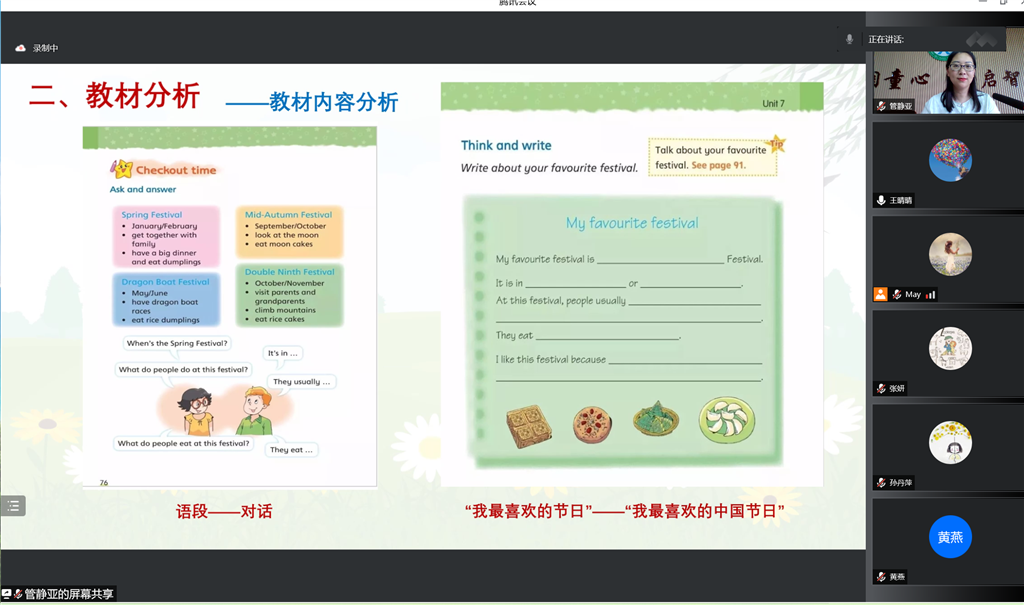Click the Spring Festival pink card
The width and height of the screenshot is (1024, 605).
point(166,237)
